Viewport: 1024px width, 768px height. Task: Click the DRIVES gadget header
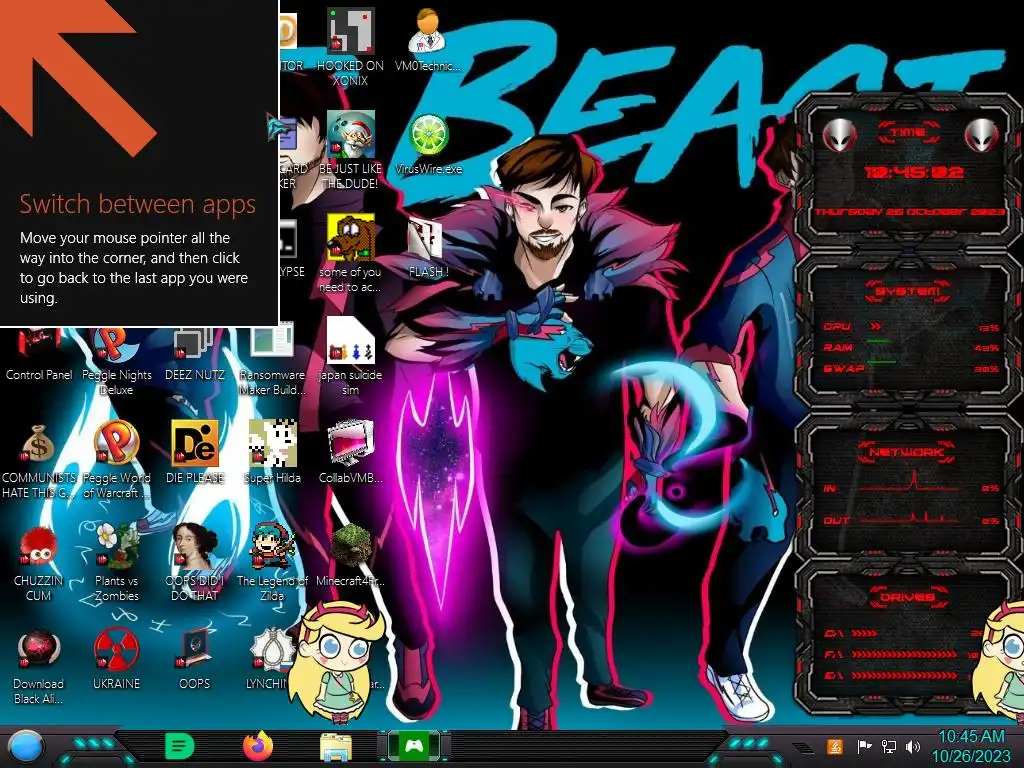(x=906, y=597)
